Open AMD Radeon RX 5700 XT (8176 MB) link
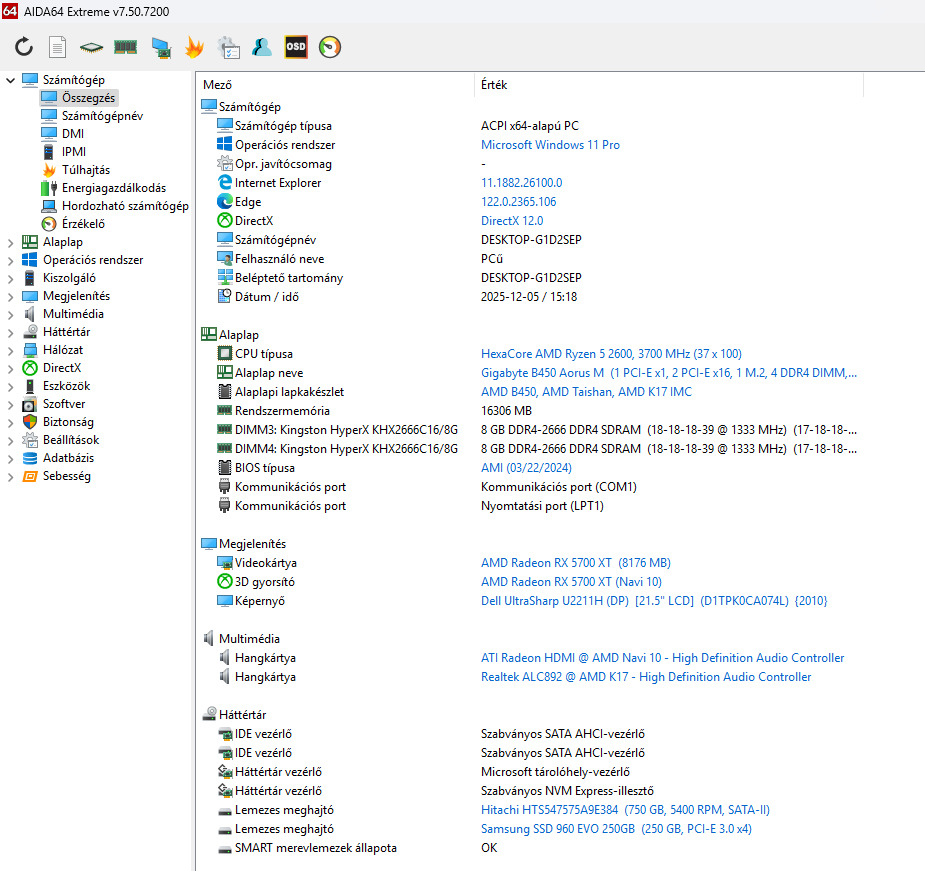The height and width of the screenshot is (871, 925). (576, 563)
